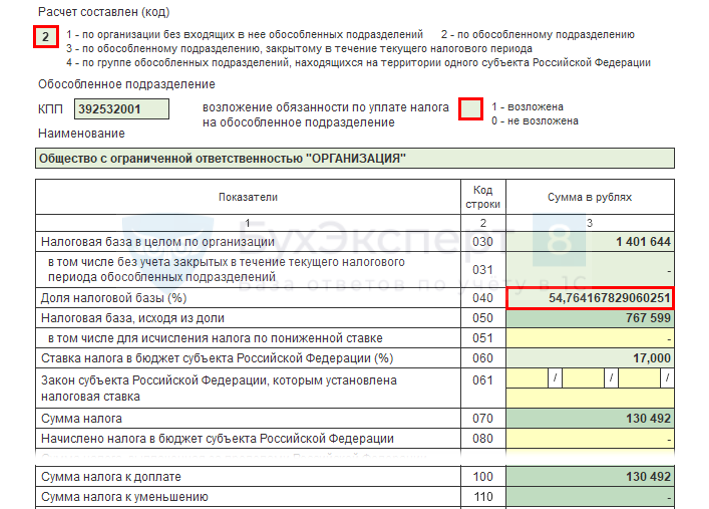709x509 pixels.
Task: Select tax rate value 17,000
Action: [590, 358]
